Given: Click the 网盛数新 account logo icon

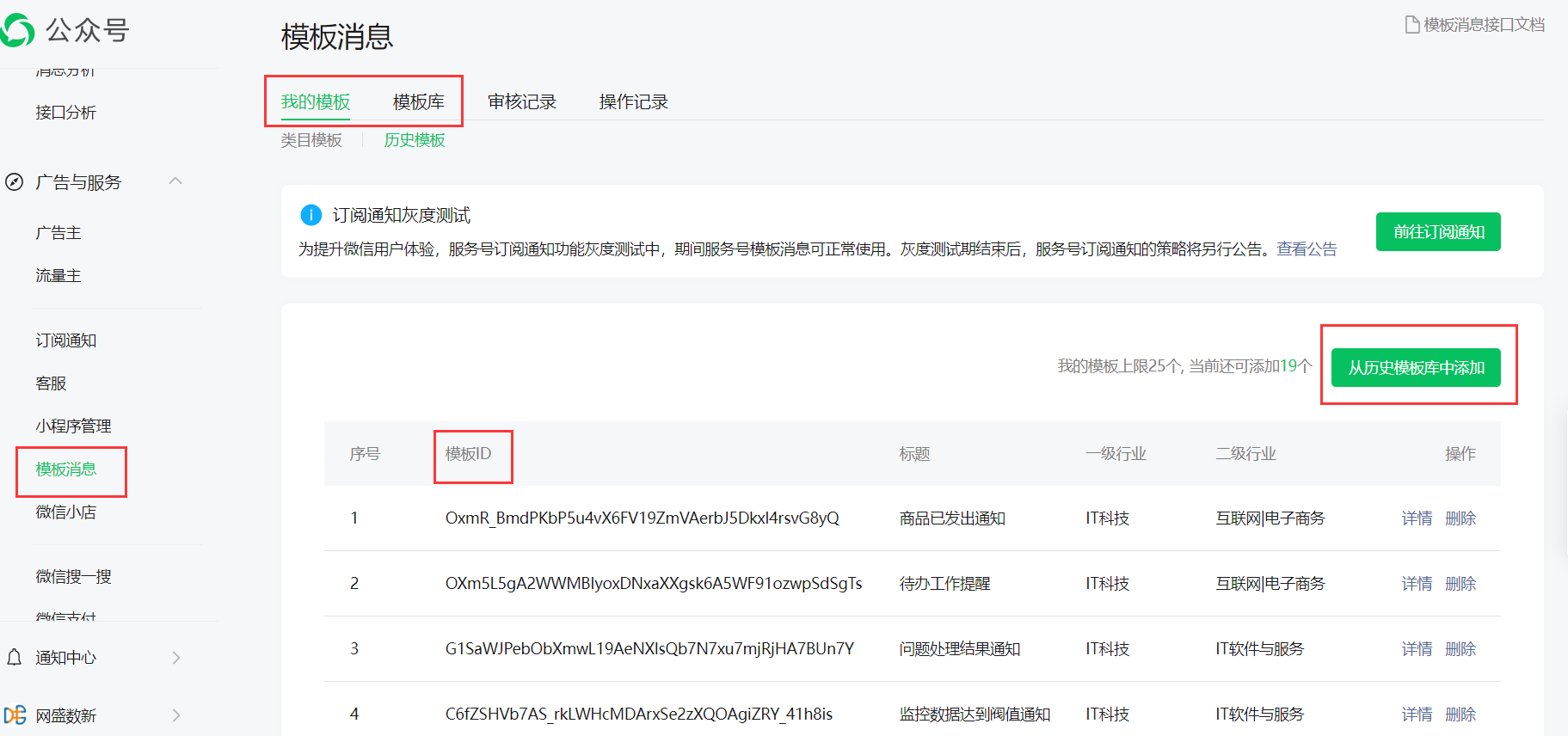Looking at the screenshot, I should point(15,715).
